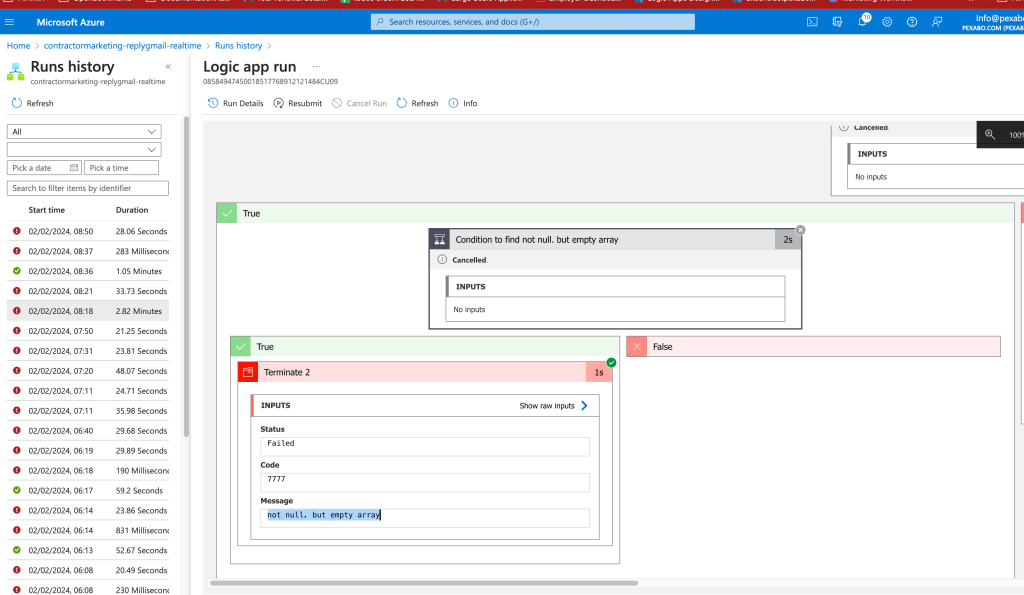Click the Status field showing Failed
Image resolution: width=1024 pixels, height=595 pixels.
tap(425, 446)
